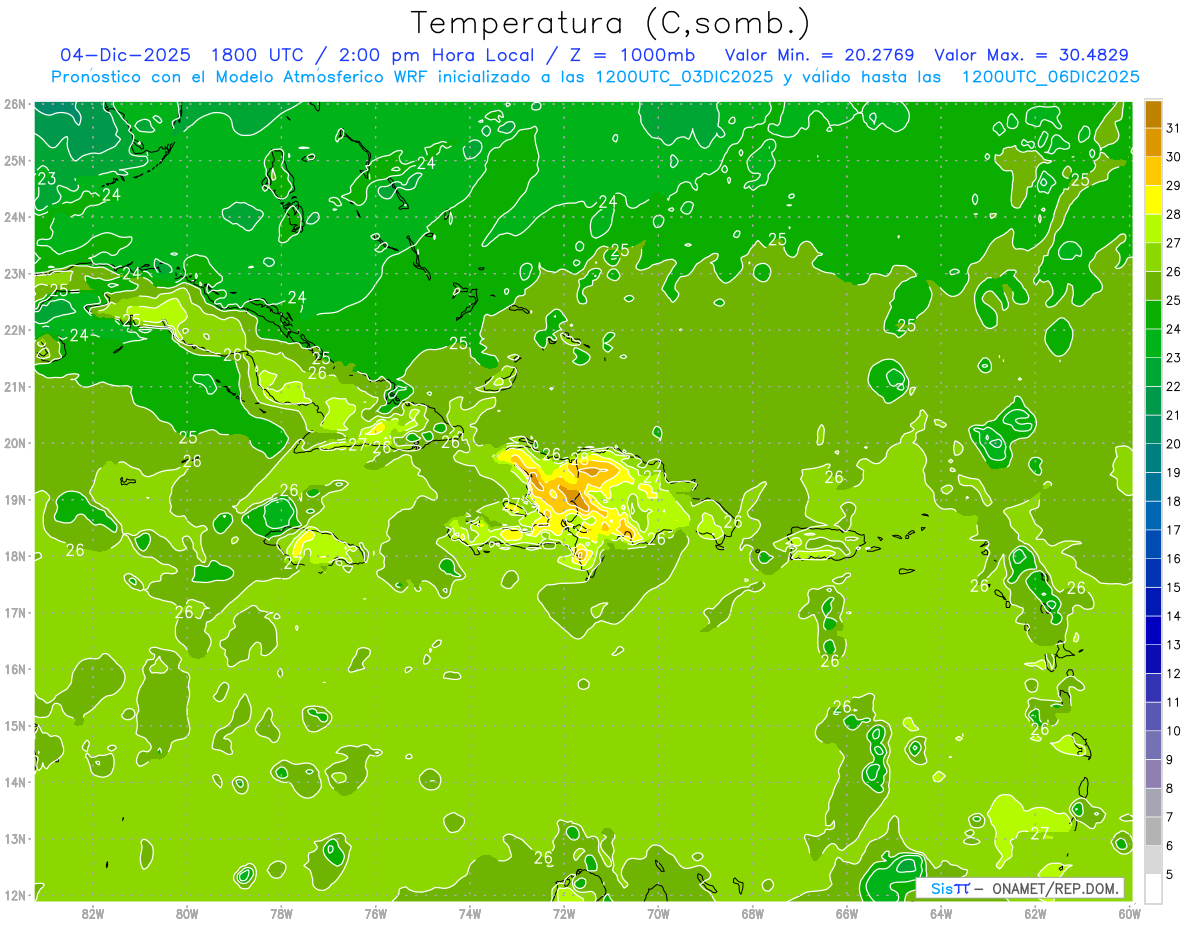This screenshot has height=927, width=1200.
Task: Click 'Valor Max. = 30.4829' text
Action: click(1031, 55)
